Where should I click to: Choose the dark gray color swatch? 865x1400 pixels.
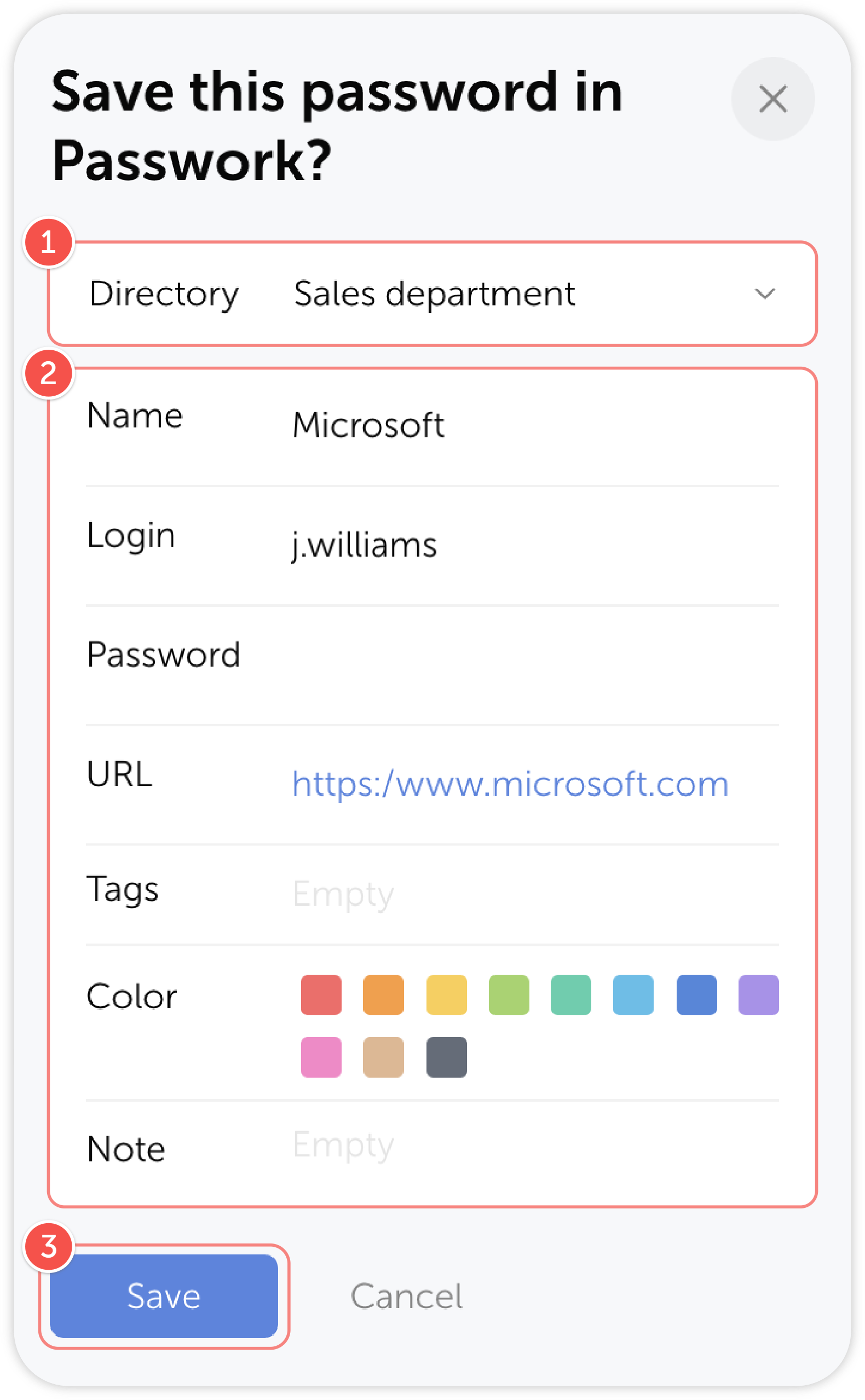(x=446, y=1057)
